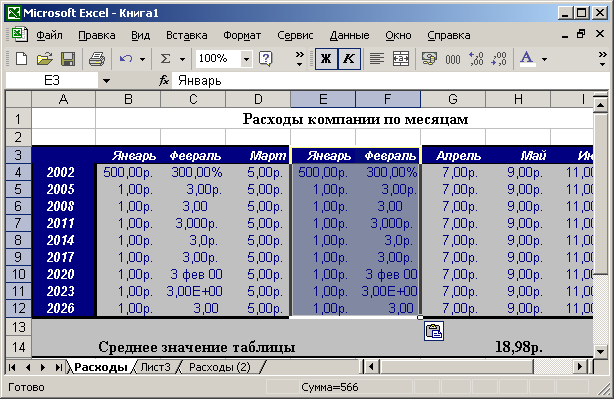The height and width of the screenshot is (399, 614).
Task: Open the Help question mark icon
Action: 265,59
